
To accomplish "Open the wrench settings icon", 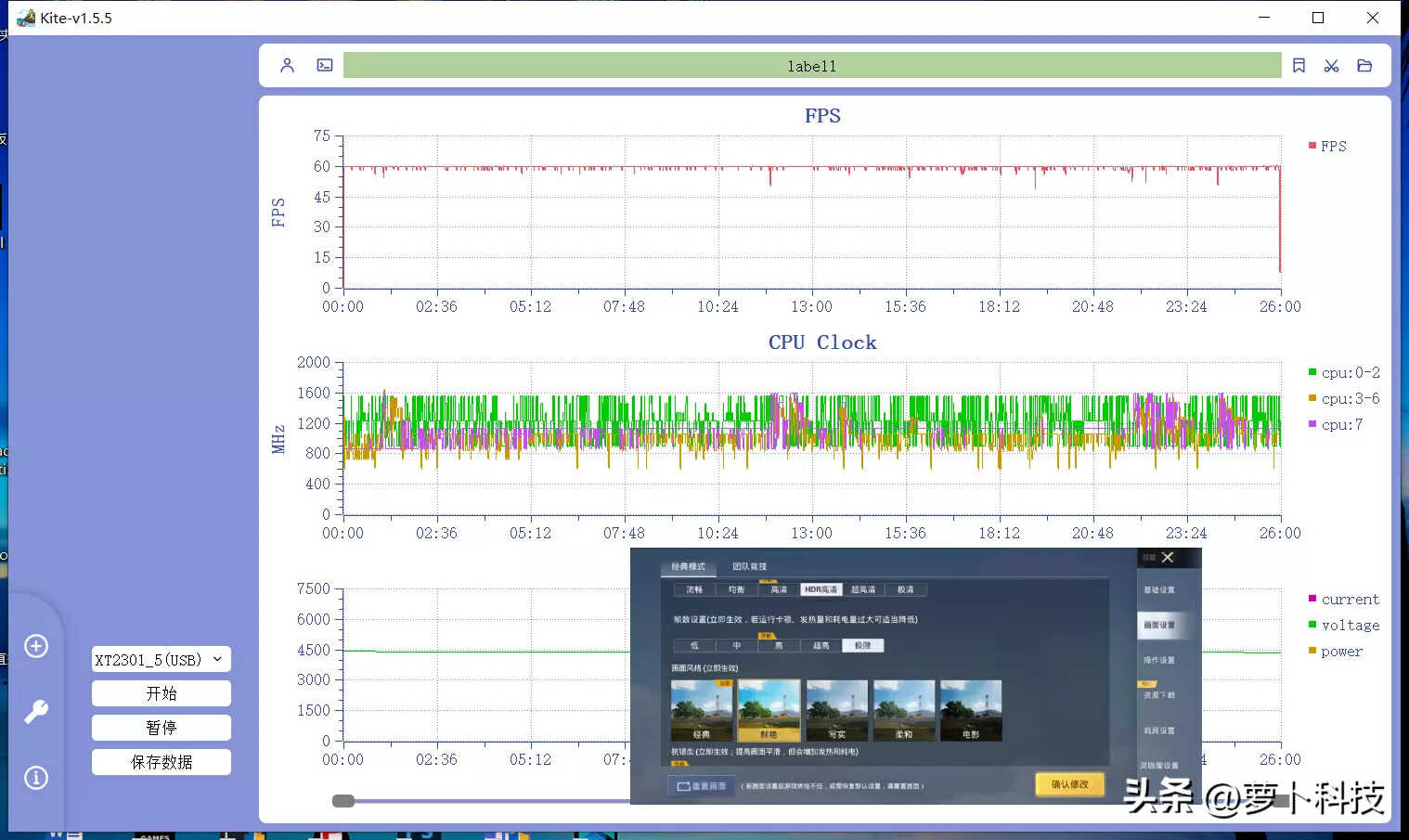I will point(36,712).
